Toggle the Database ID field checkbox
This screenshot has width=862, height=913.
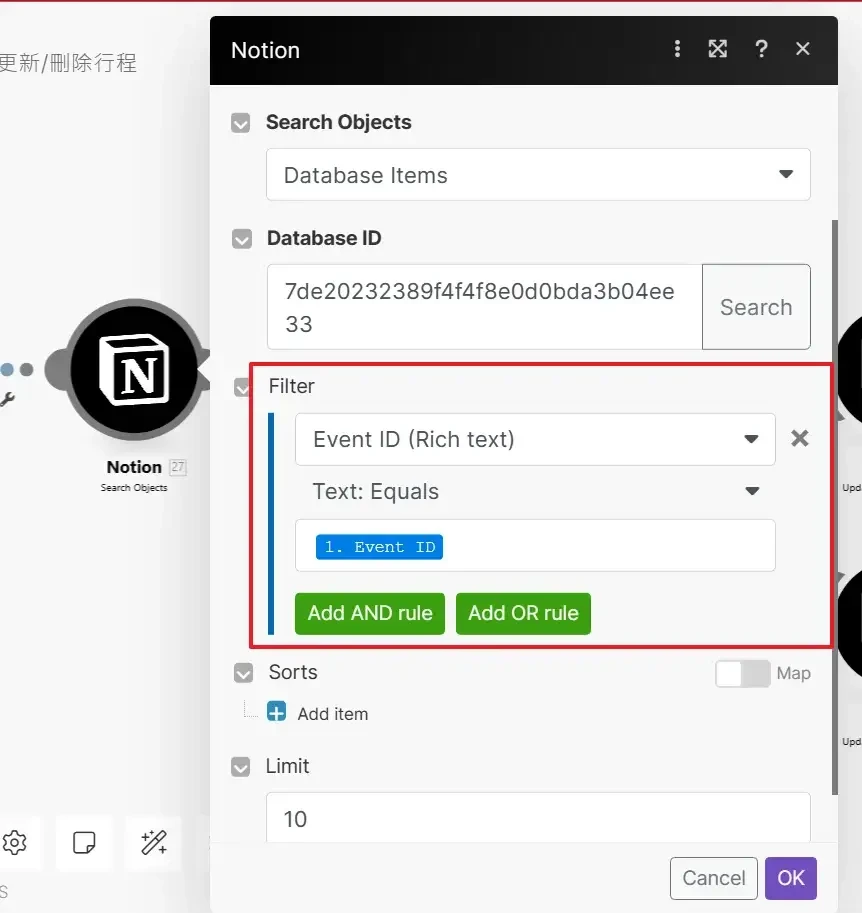[x=242, y=239]
